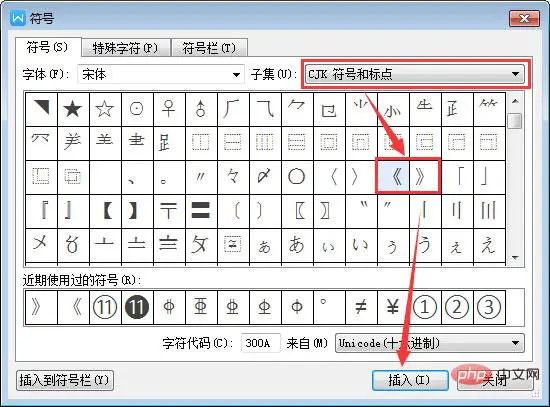
Task: Click the 字符代码 input field
Action: (261, 343)
